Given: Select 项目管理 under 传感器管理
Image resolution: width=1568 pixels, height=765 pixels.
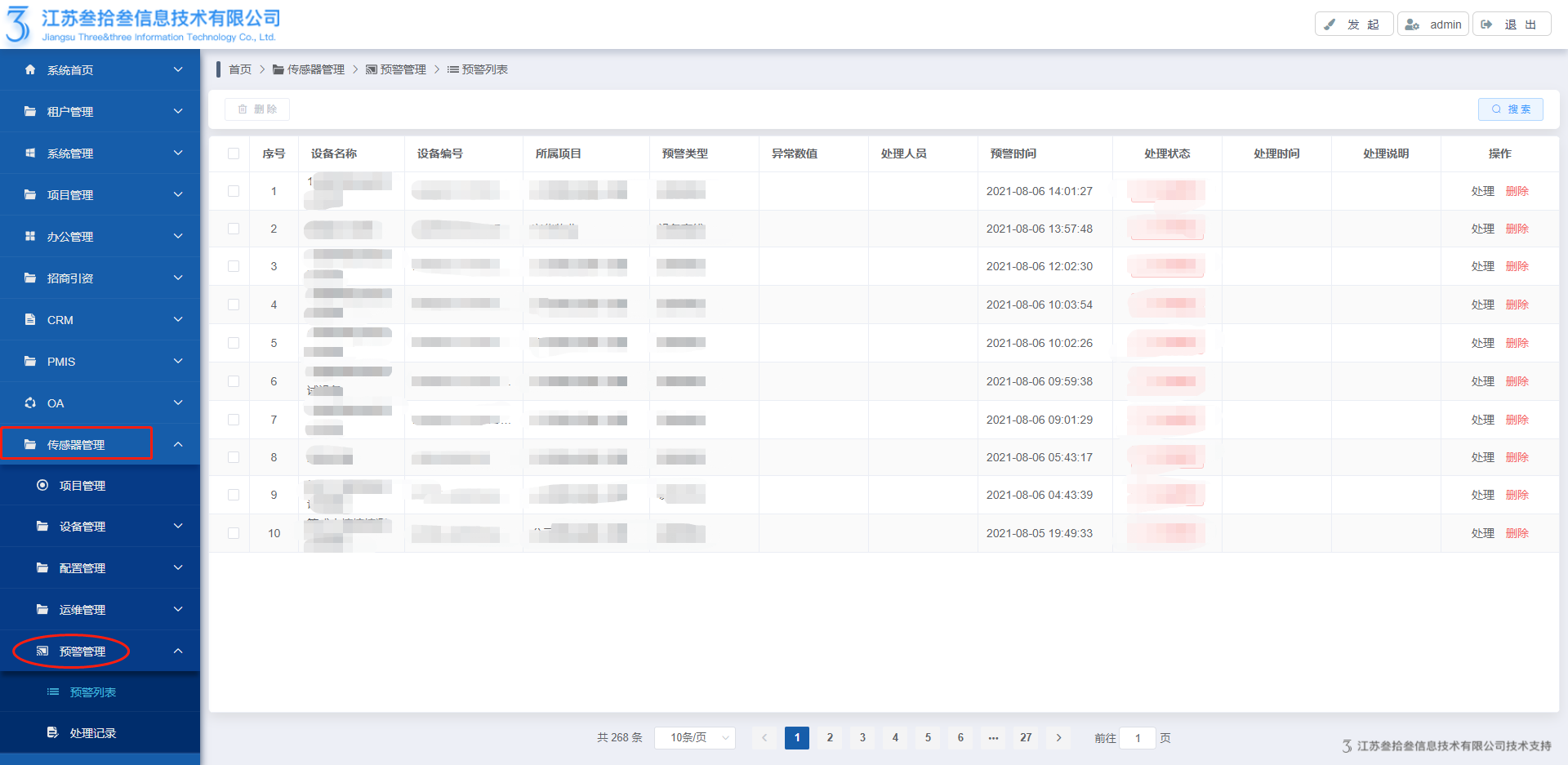Looking at the screenshot, I should [82, 486].
